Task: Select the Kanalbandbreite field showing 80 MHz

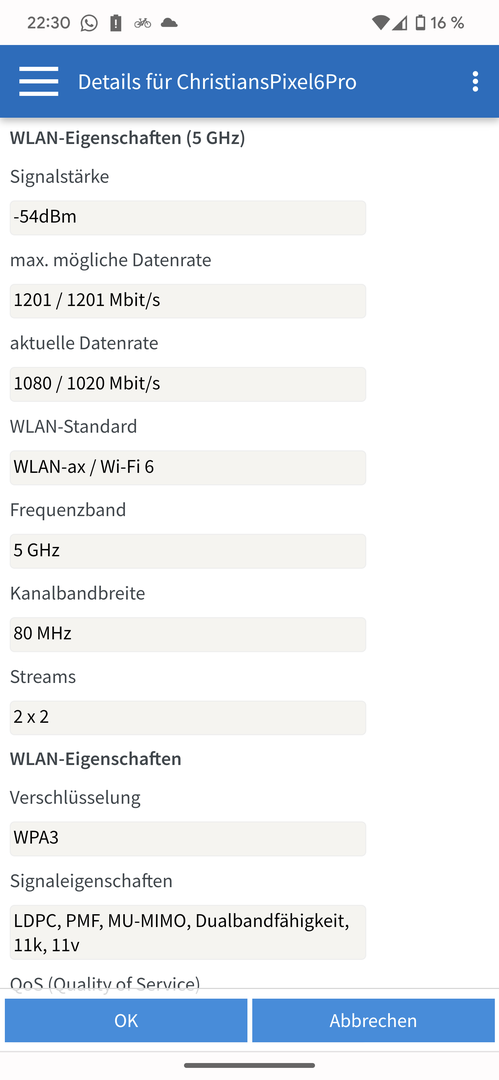Action: [187, 634]
